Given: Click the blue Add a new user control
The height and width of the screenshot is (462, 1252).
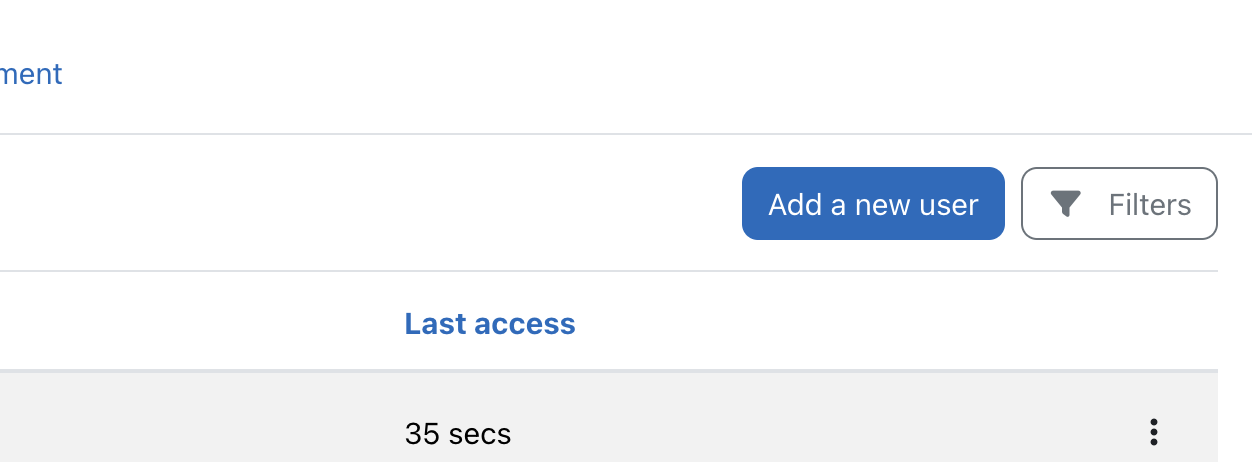Looking at the screenshot, I should 873,204.
